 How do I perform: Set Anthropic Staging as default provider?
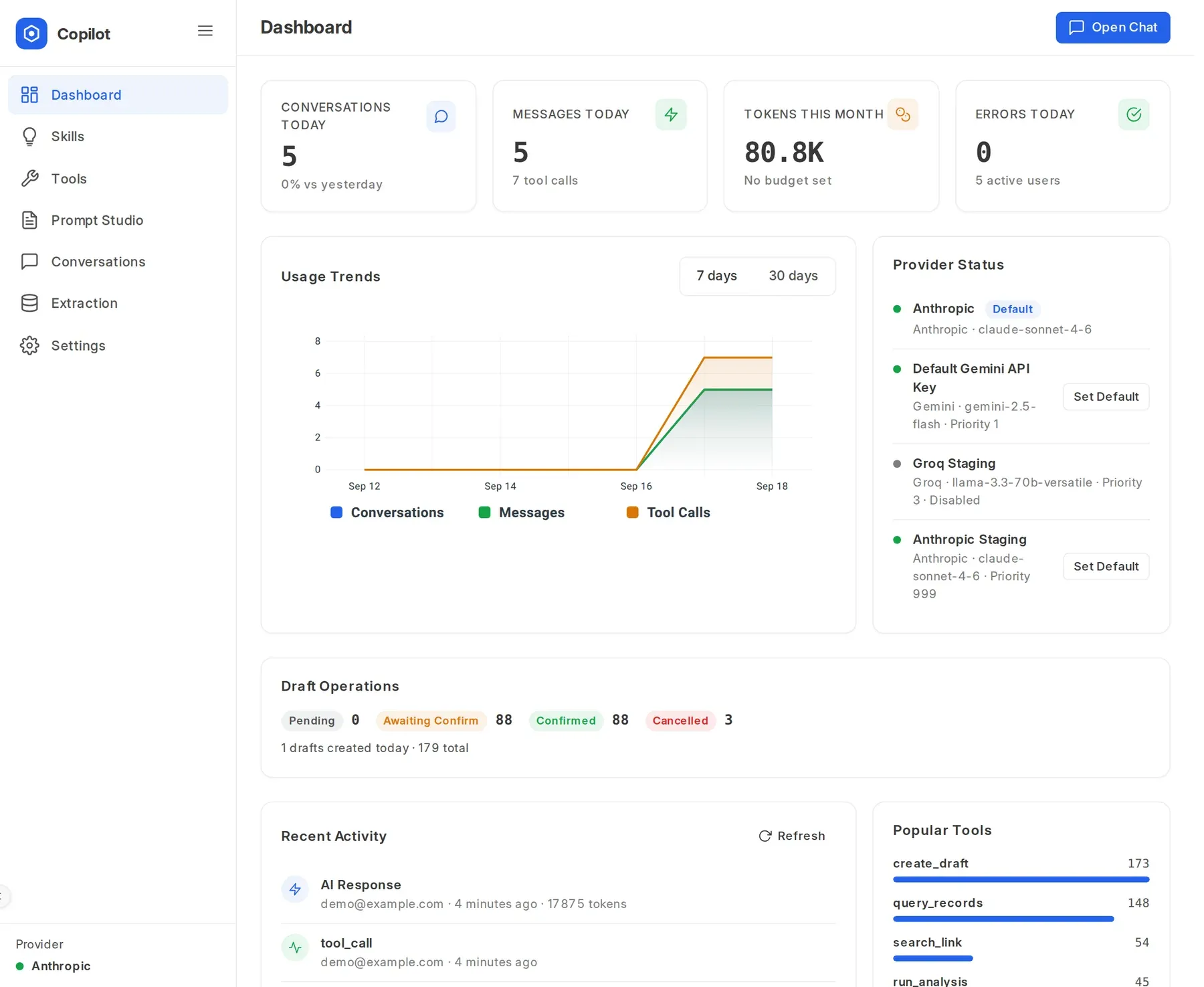(1106, 566)
